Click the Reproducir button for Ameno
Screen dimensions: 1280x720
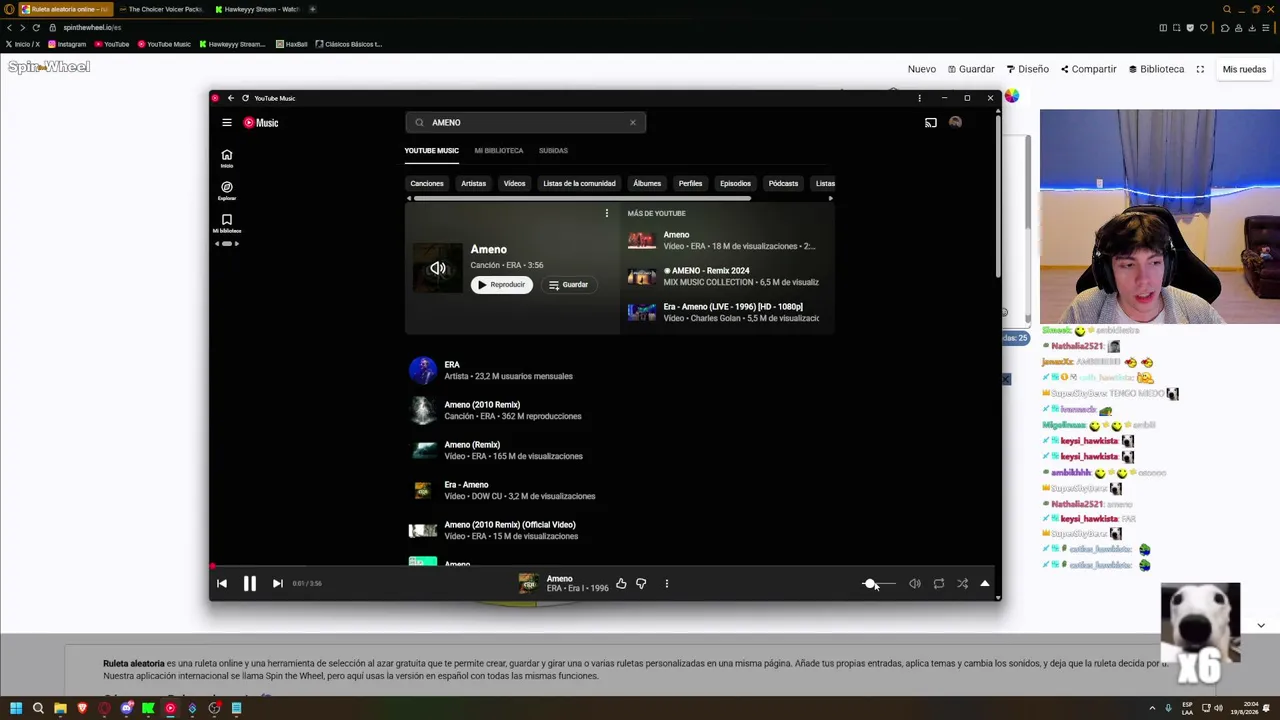tap(502, 285)
